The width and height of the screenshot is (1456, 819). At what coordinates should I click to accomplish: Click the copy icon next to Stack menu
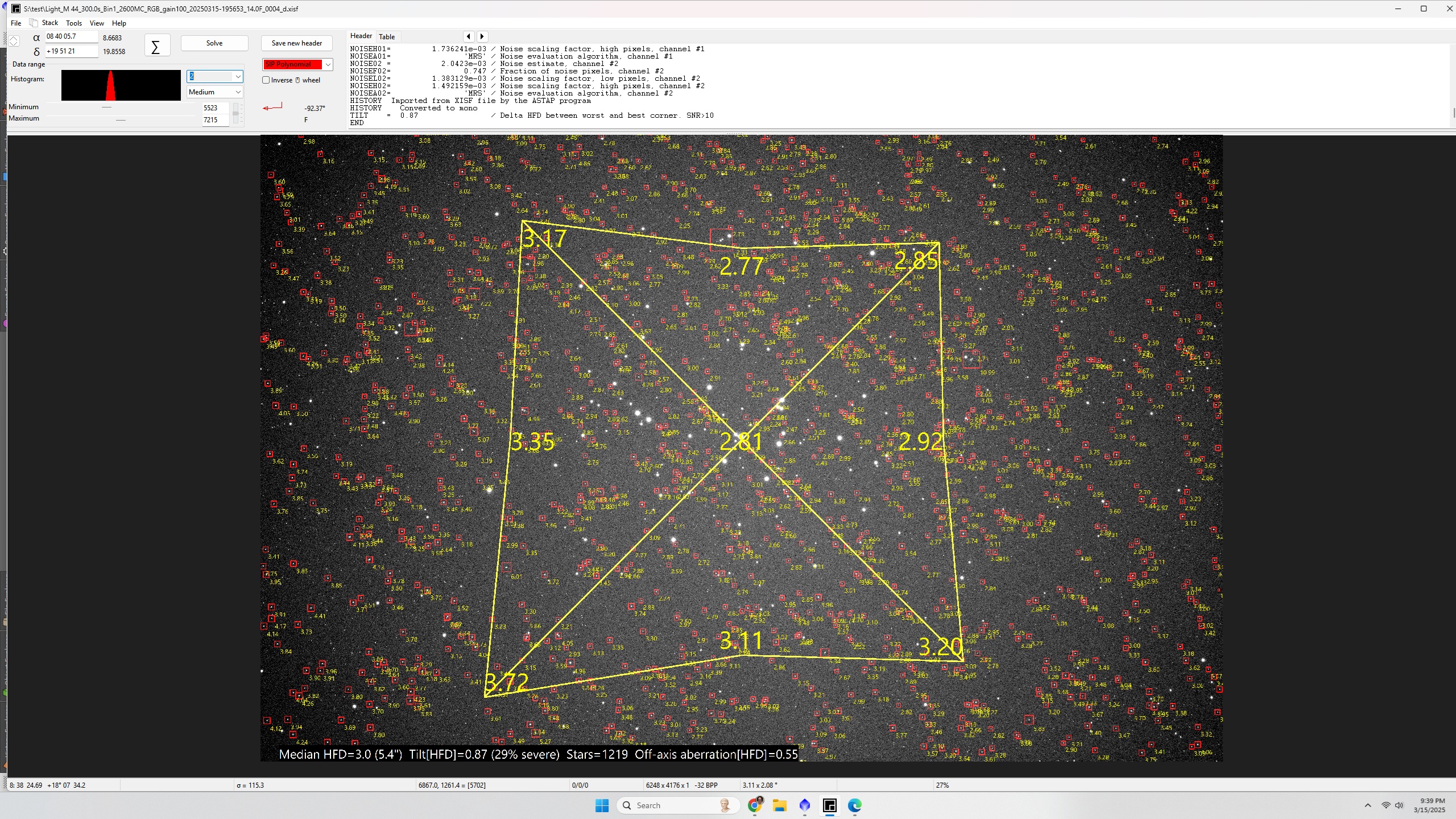34,23
